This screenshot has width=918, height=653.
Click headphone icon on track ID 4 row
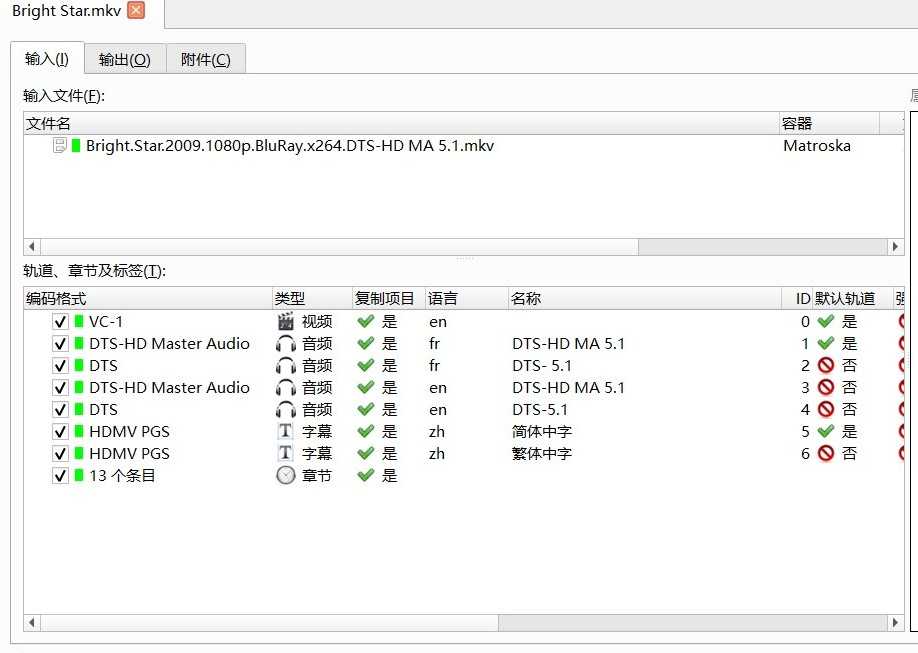tap(286, 409)
